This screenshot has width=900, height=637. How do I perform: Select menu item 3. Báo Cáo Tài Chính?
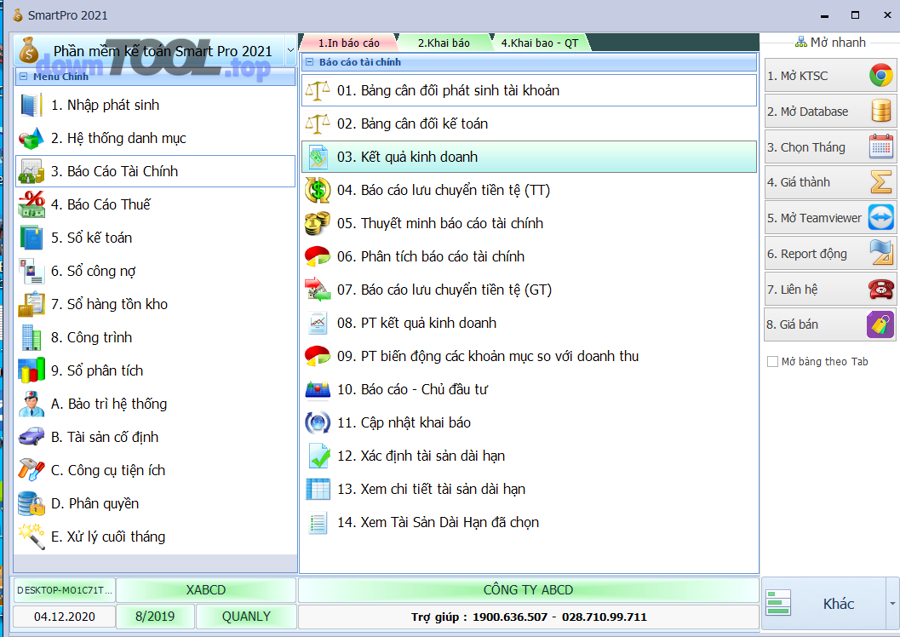(x=155, y=171)
